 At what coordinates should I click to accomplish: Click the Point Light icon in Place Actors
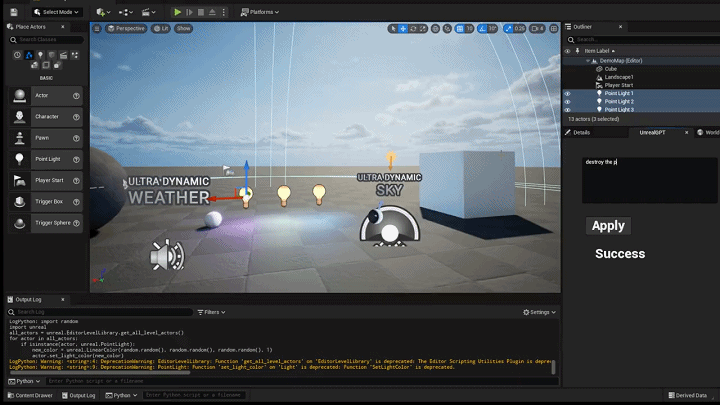coord(19,159)
